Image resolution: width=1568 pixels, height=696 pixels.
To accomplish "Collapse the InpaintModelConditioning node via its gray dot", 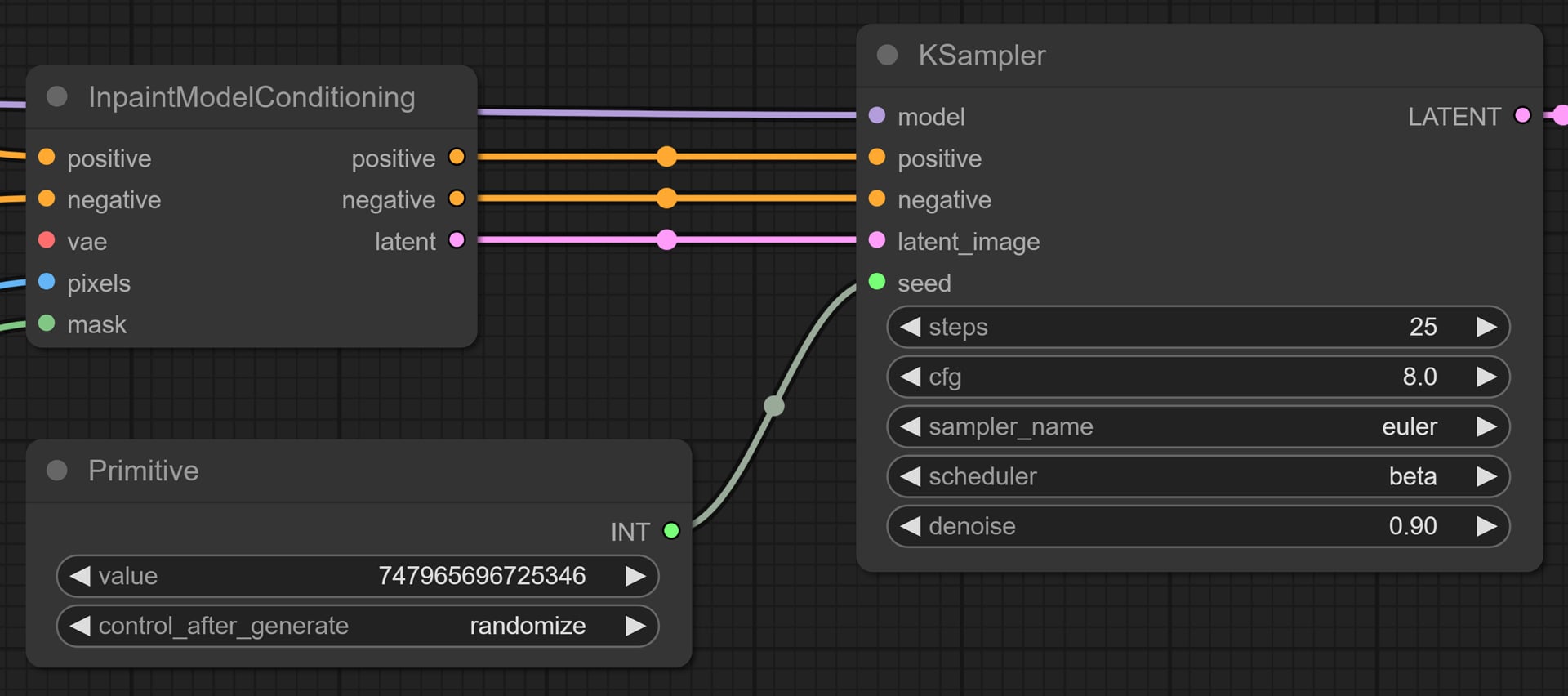I will (57, 96).
